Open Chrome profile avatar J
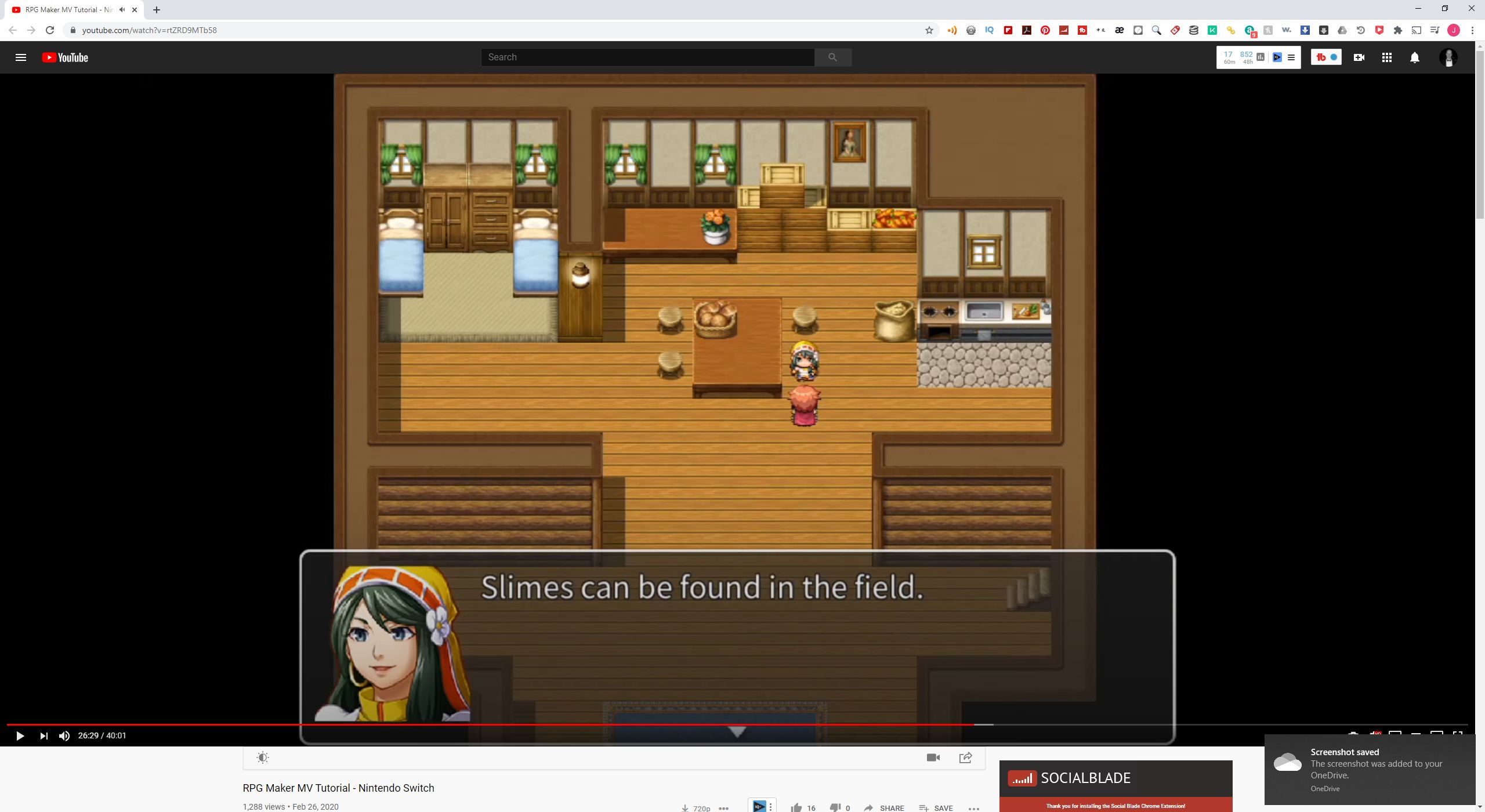The image size is (1485, 812). click(1454, 30)
